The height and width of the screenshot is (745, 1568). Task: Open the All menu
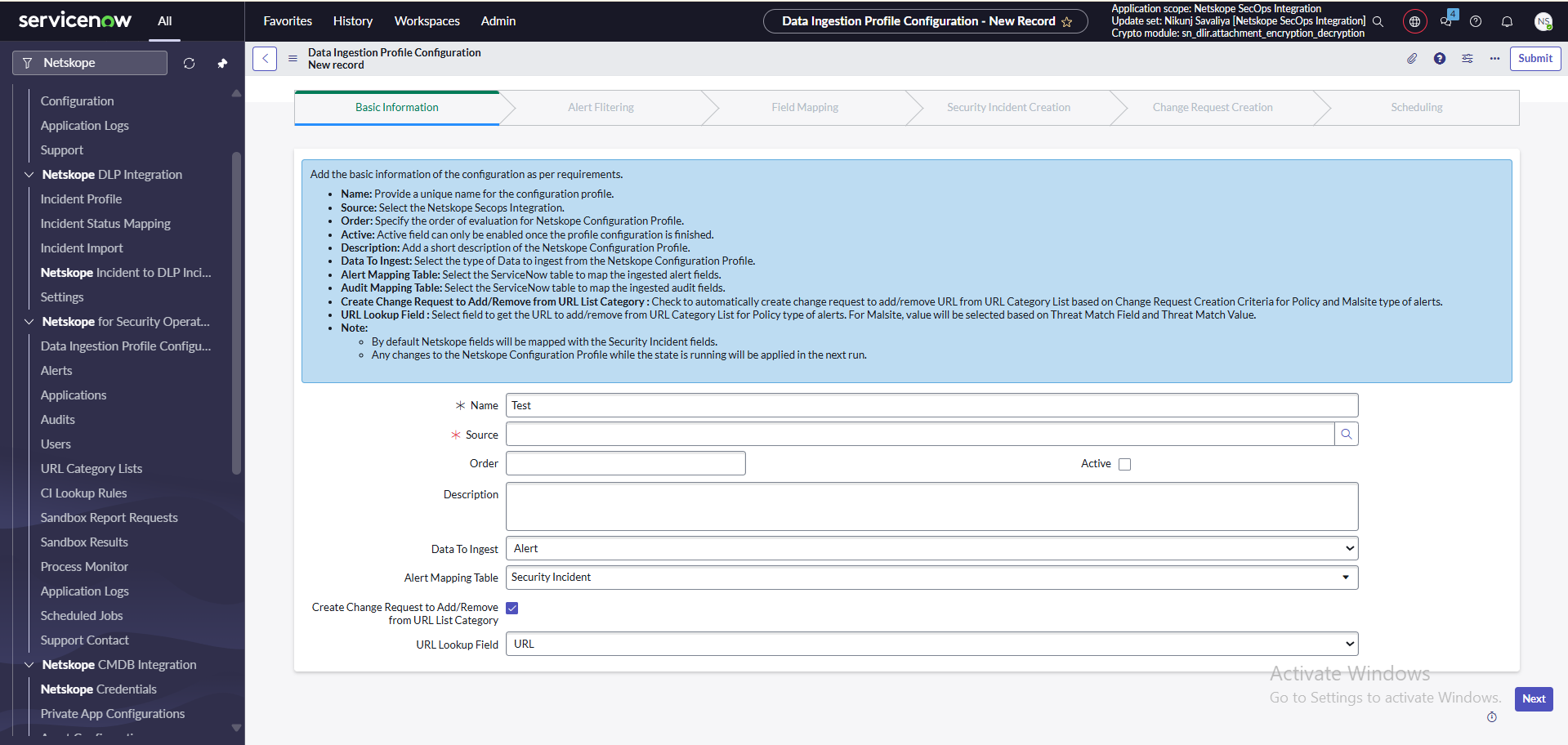click(x=165, y=21)
